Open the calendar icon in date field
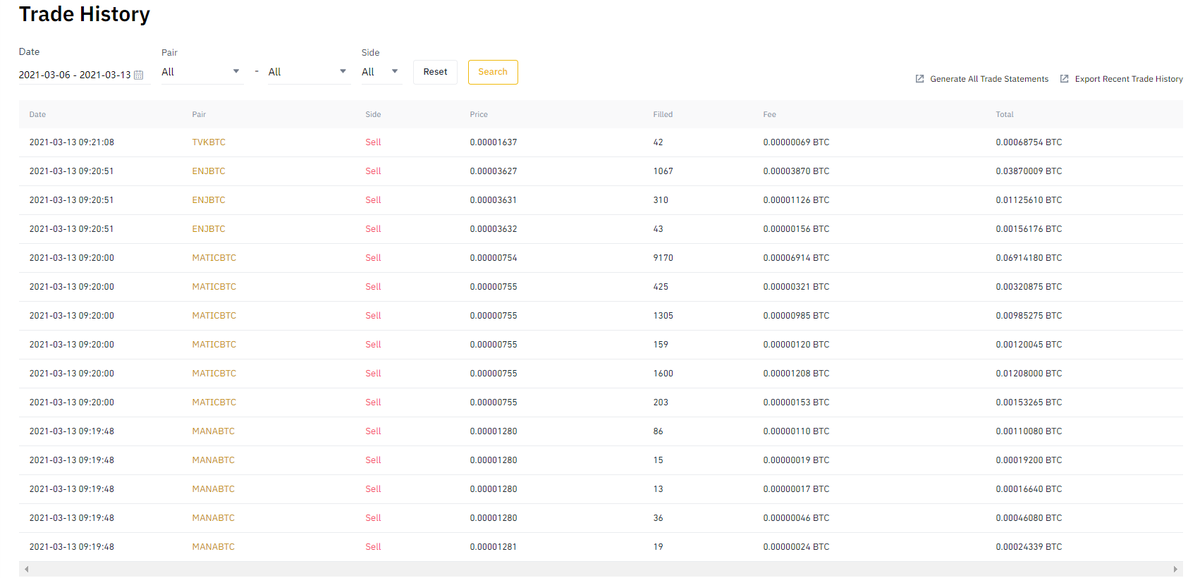1200x578 pixels. 139,75
